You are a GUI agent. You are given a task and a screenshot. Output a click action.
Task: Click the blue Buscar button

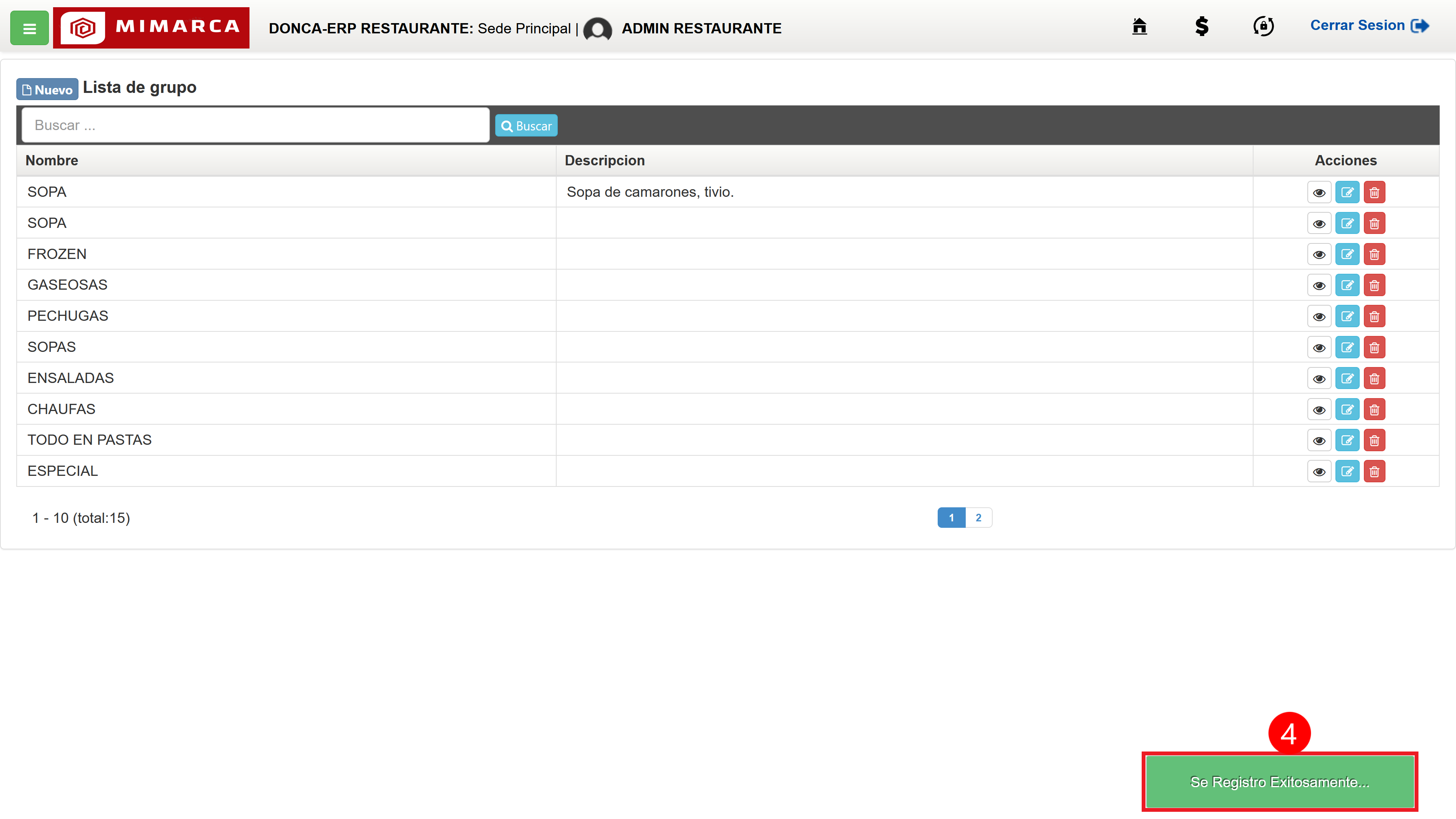click(526, 126)
